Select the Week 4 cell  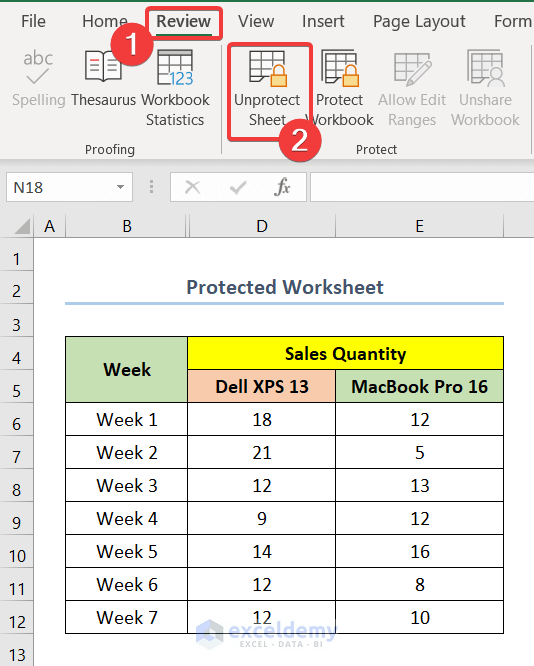(127, 518)
